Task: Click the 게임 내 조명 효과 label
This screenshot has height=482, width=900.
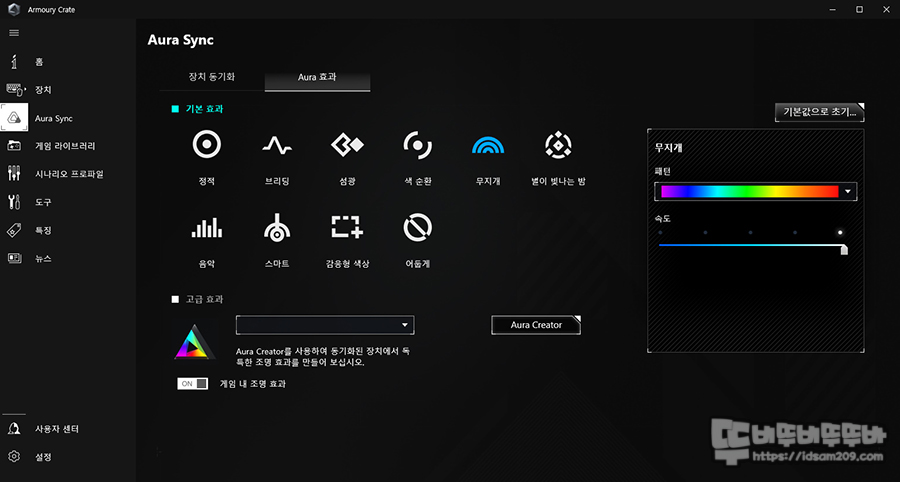Action: [253, 384]
